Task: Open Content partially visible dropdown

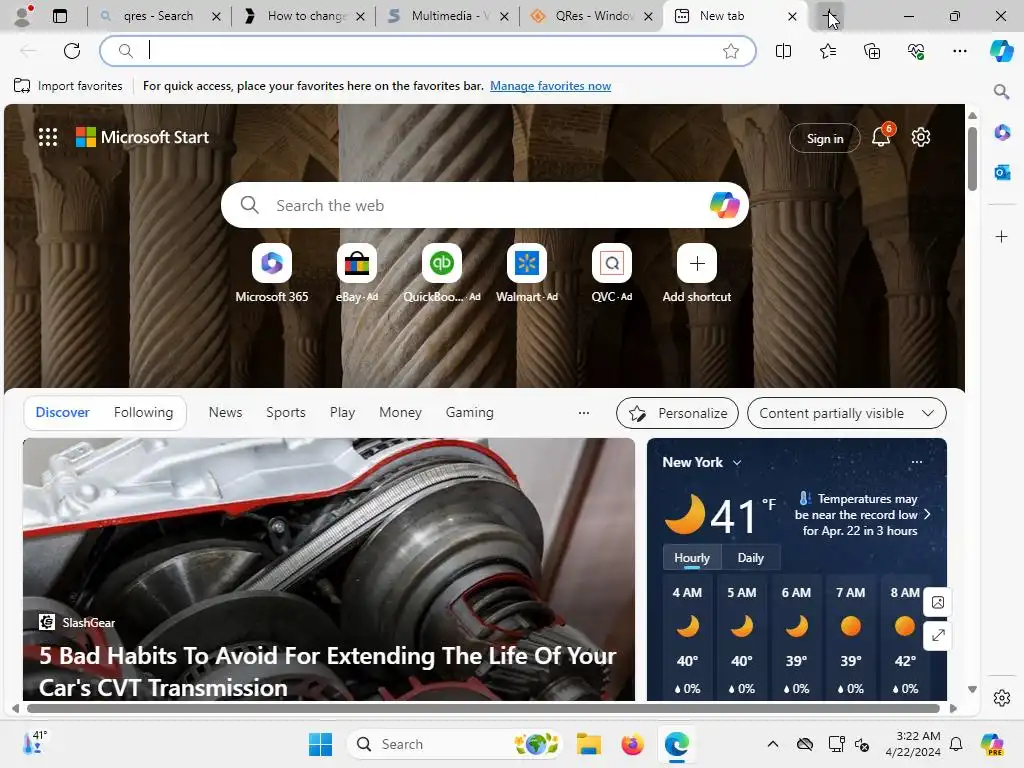Action: point(846,413)
